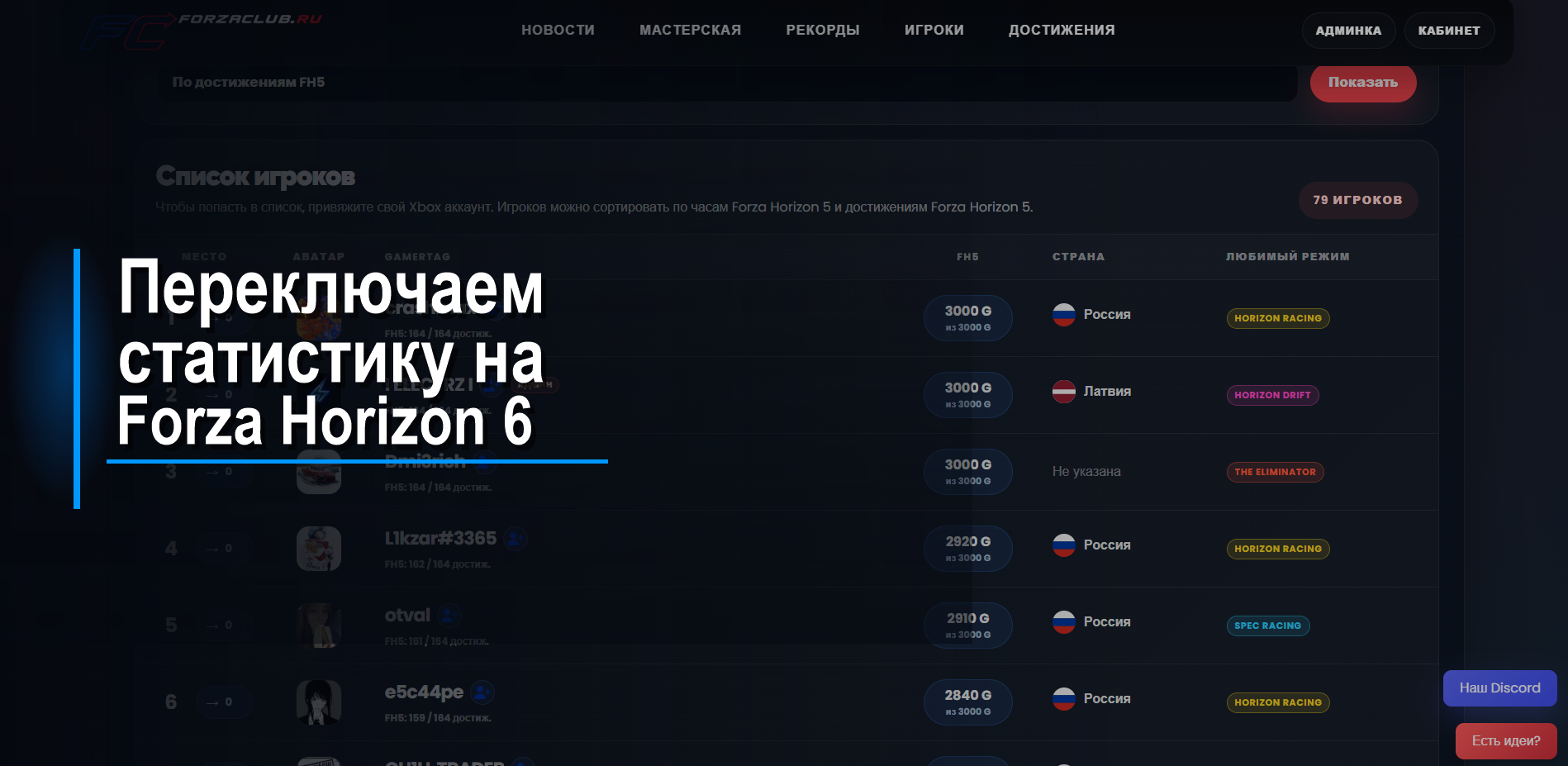This screenshot has height=766, width=1568.
Task: Click HORIZON RACING badge in e5c44pe row
Action: (1278, 702)
